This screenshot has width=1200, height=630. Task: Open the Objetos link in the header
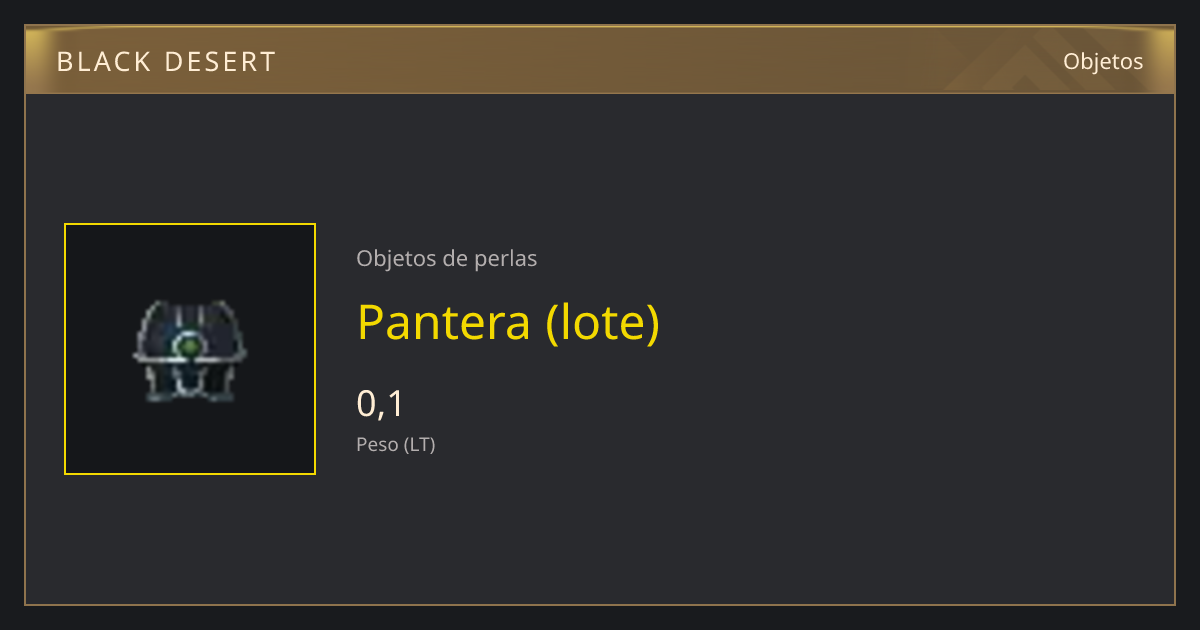1103,61
